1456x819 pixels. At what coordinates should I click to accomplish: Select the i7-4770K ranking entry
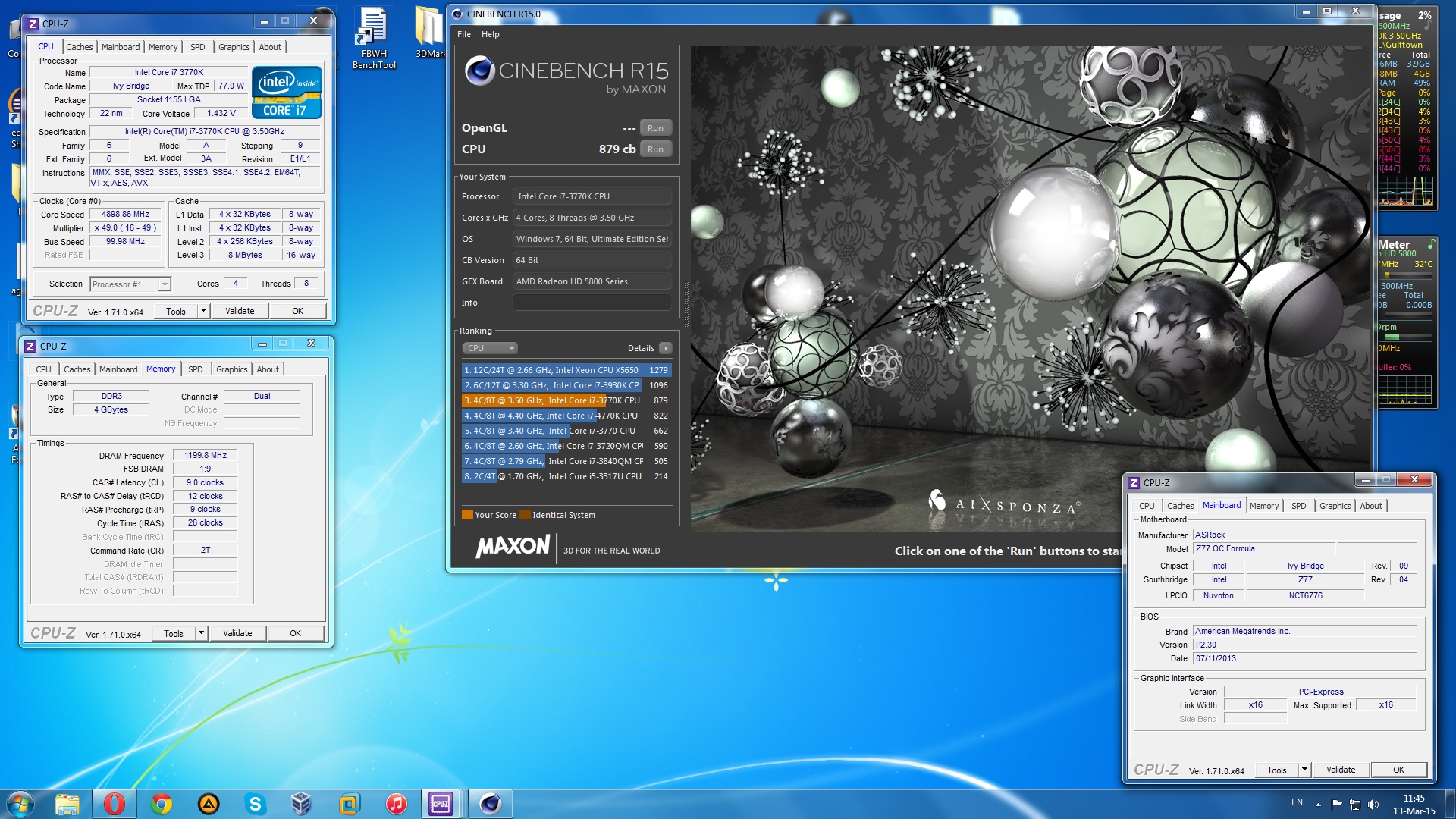(566, 416)
